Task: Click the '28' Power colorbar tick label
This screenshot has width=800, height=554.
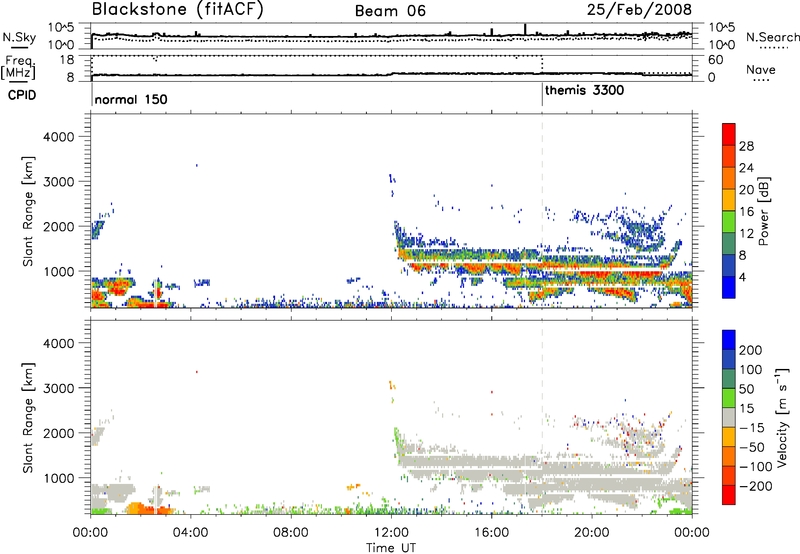Action: (746, 146)
